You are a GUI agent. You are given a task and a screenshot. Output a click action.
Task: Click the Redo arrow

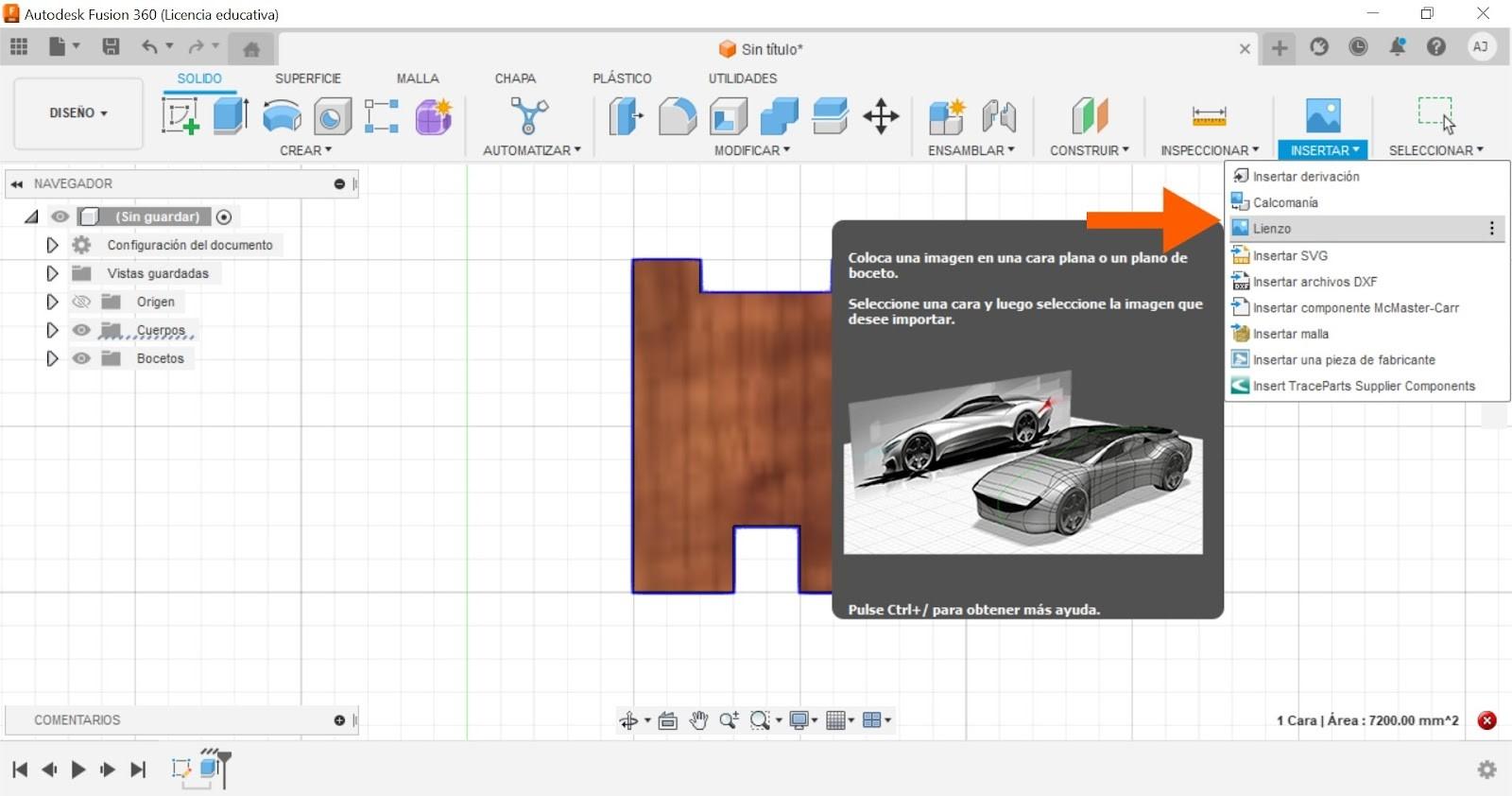coord(196,46)
